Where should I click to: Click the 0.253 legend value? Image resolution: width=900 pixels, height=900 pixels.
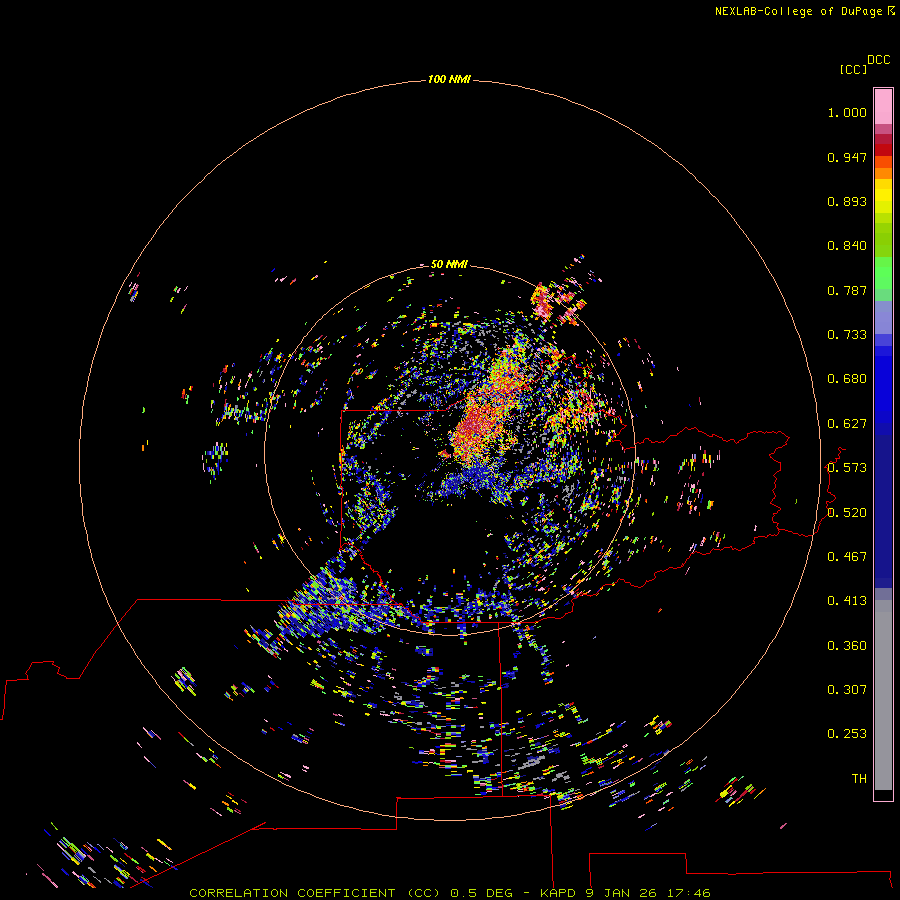847,734
